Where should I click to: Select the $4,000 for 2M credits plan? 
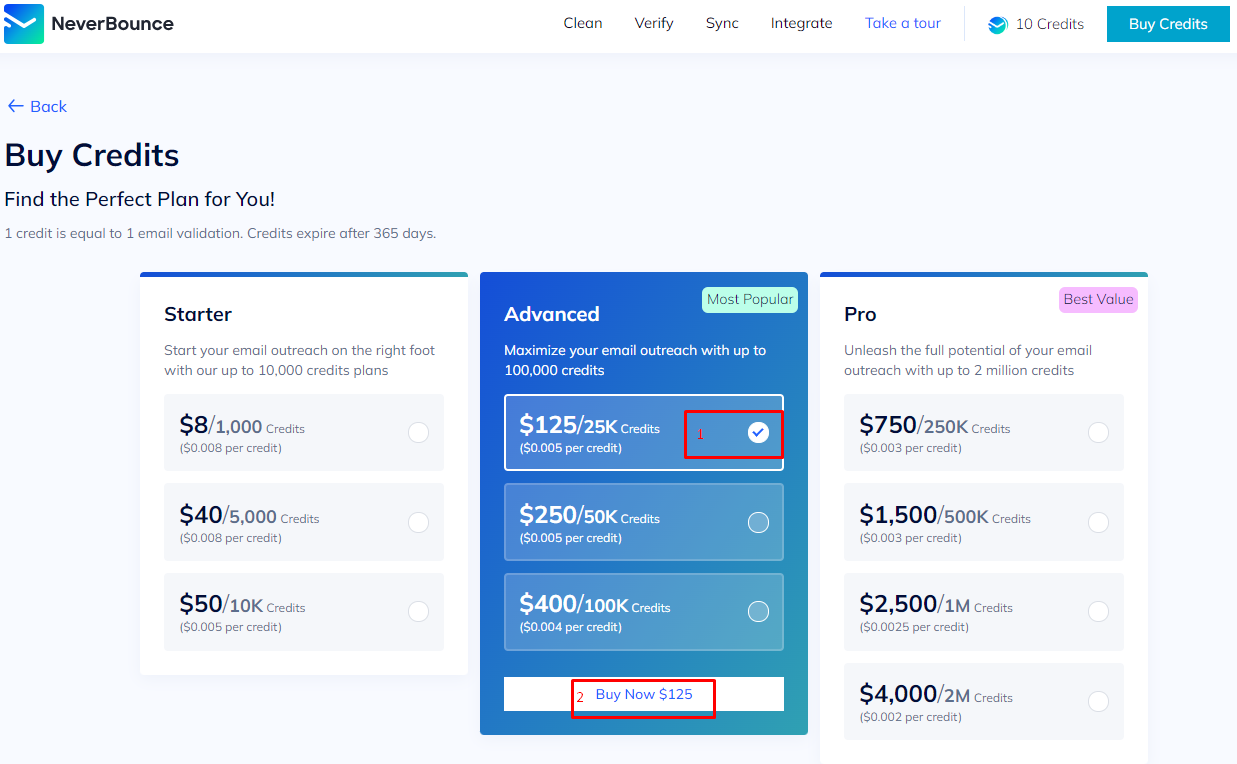1098,701
